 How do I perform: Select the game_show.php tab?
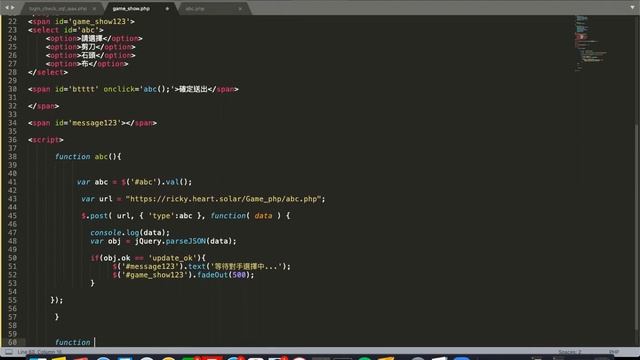pos(131,9)
